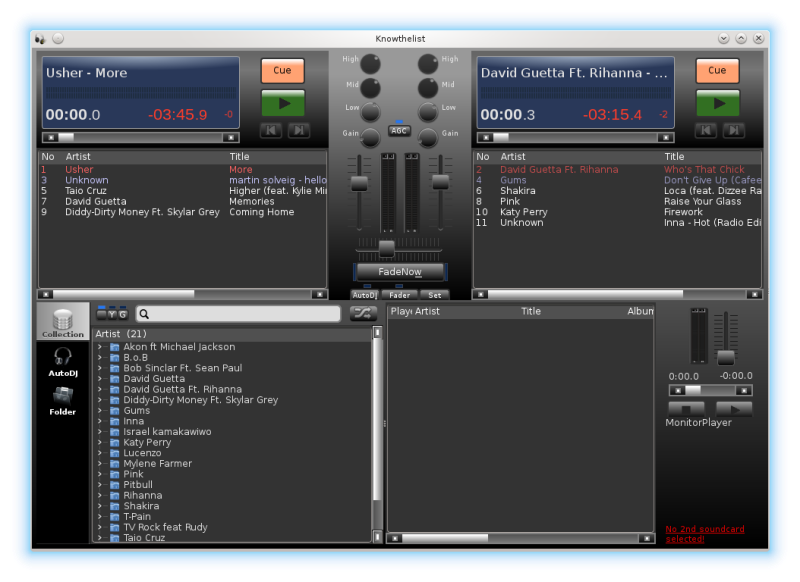Open the AutoDJ view in the sidebar
This screenshot has width=800, height=582.
[63, 362]
